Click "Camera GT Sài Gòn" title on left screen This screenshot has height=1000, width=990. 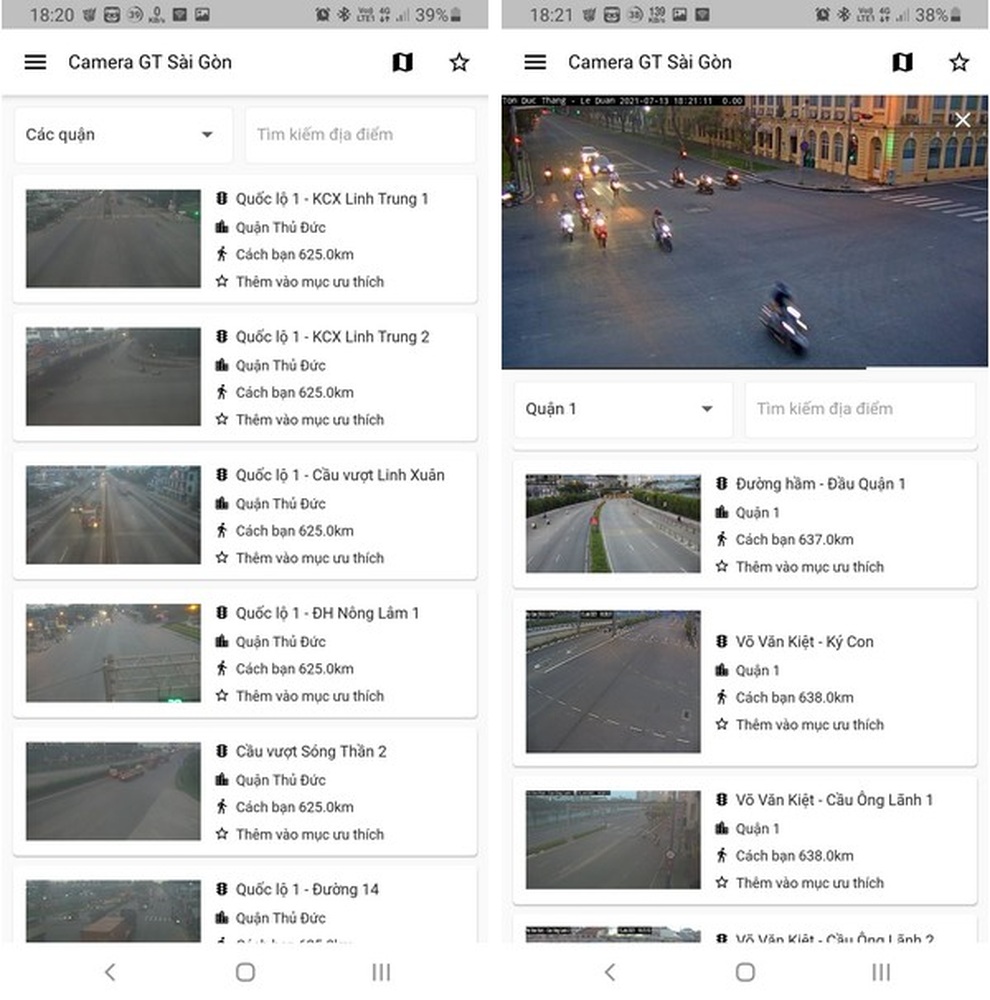click(x=150, y=62)
